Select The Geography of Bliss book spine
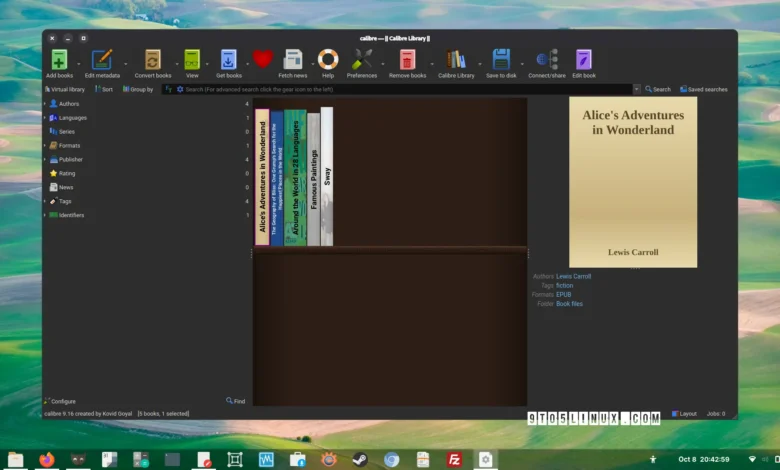 click(277, 178)
